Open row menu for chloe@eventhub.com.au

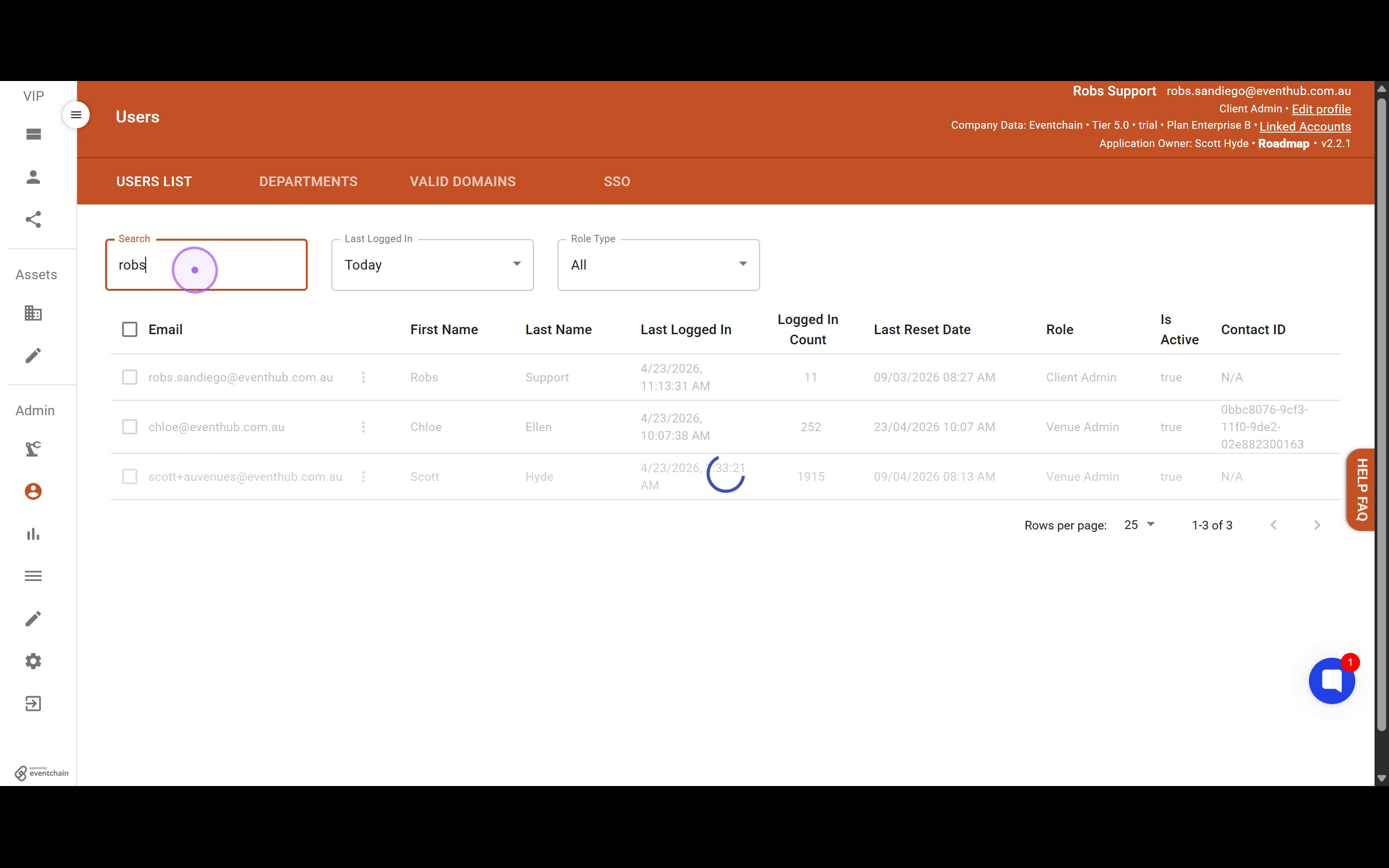tap(363, 427)
